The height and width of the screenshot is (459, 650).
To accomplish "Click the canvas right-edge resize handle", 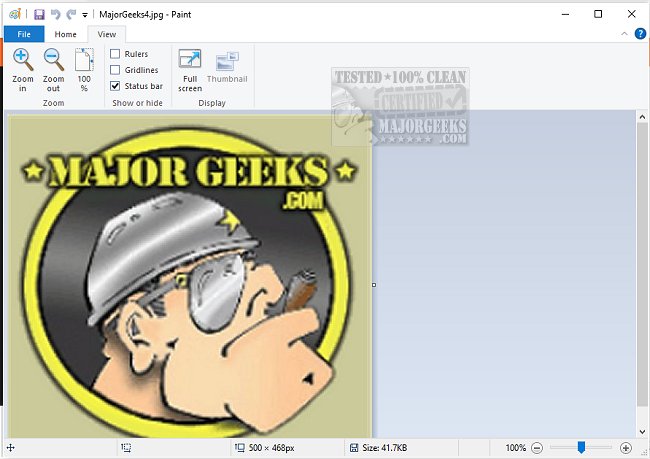I will (374, 285).
